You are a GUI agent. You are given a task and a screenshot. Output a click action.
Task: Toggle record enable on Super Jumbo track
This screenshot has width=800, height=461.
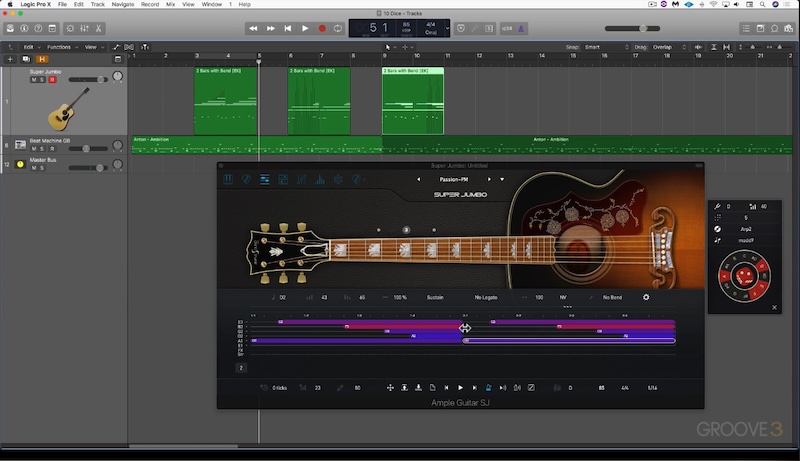(52, 80)
